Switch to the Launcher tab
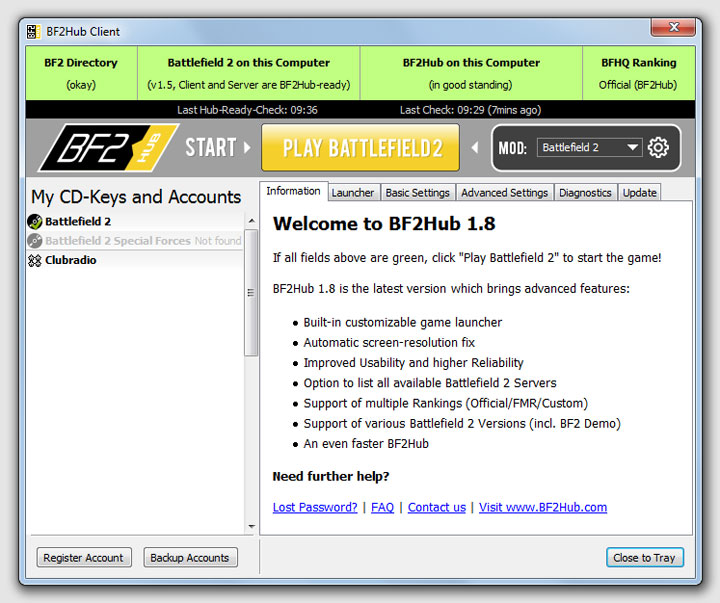 (353, 193)
